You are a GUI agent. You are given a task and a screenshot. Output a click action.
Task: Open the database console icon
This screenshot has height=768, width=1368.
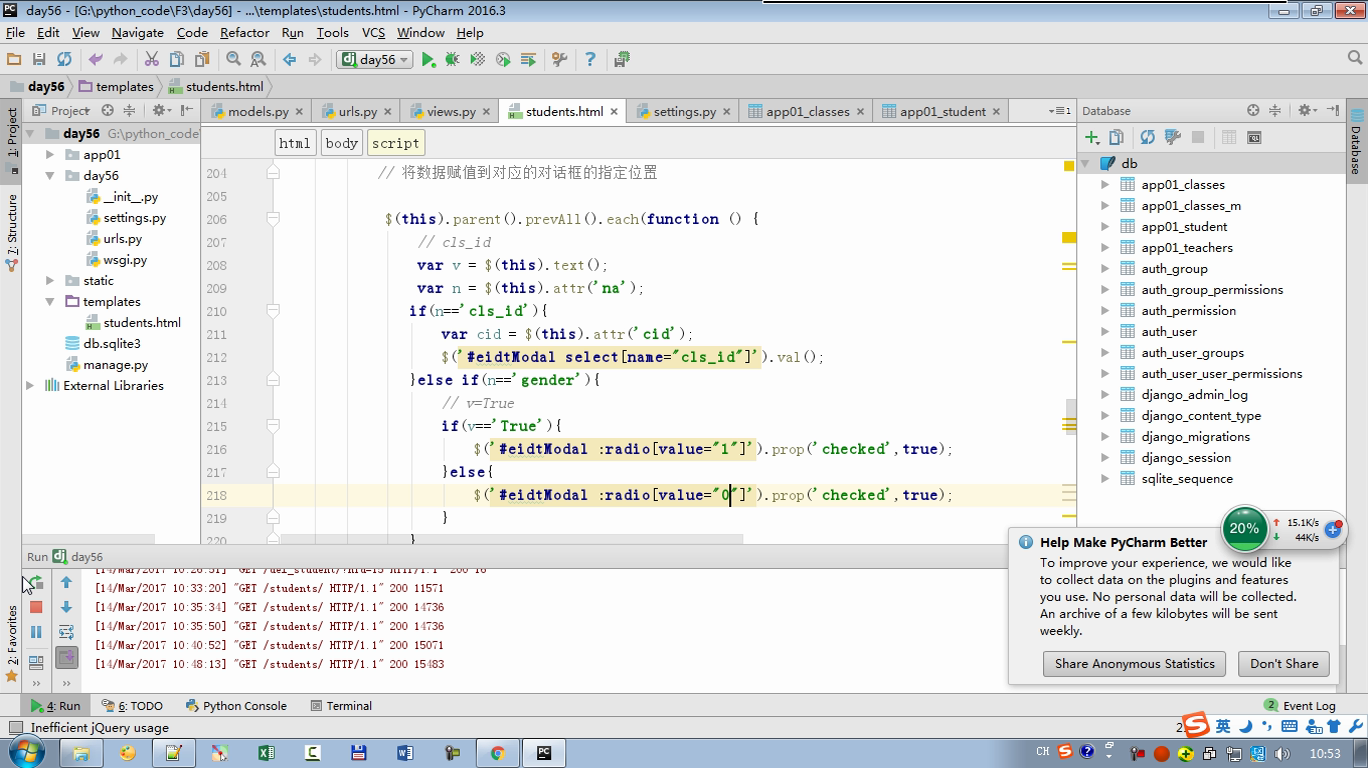coord(1254,137)
